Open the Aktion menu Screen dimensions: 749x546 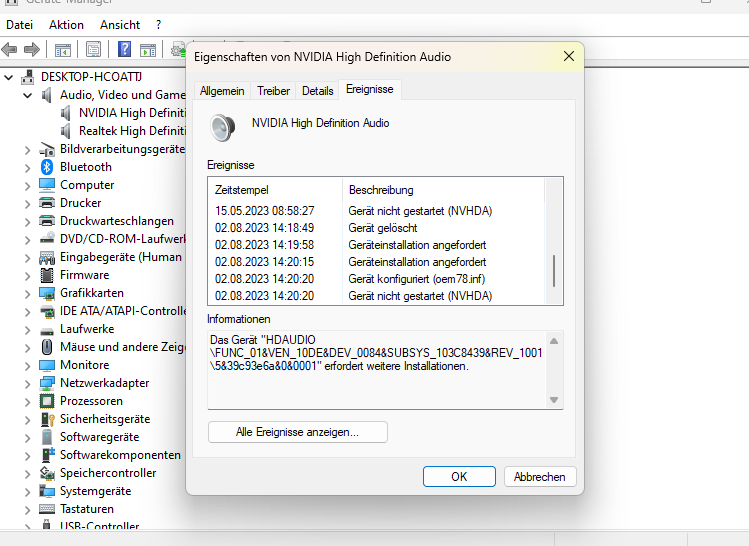click(66, 25)
